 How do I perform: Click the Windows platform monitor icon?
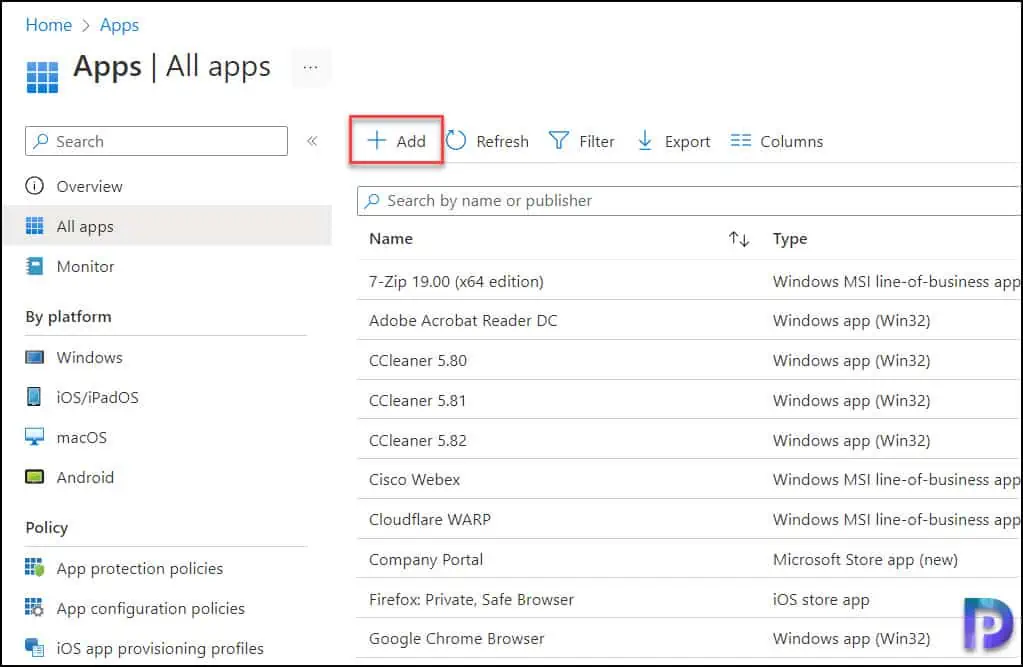coord(35,357)
